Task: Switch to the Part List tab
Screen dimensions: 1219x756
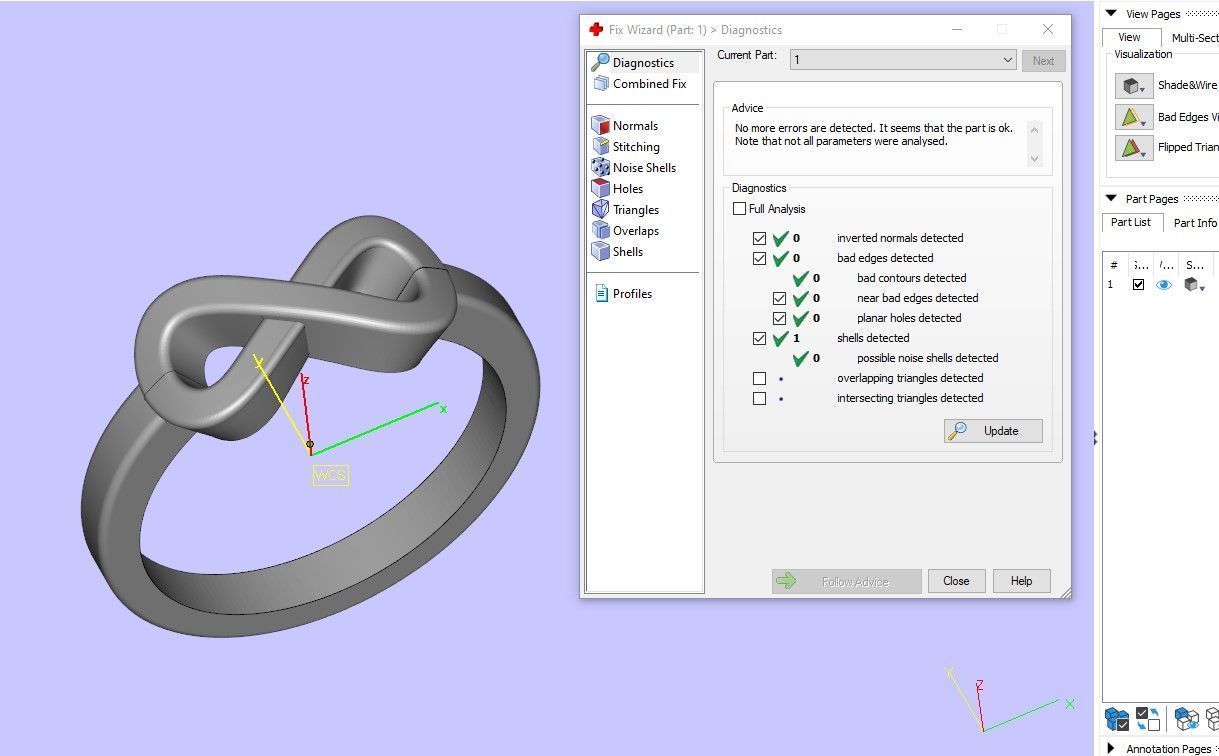Action: (x=1131, y=223)
